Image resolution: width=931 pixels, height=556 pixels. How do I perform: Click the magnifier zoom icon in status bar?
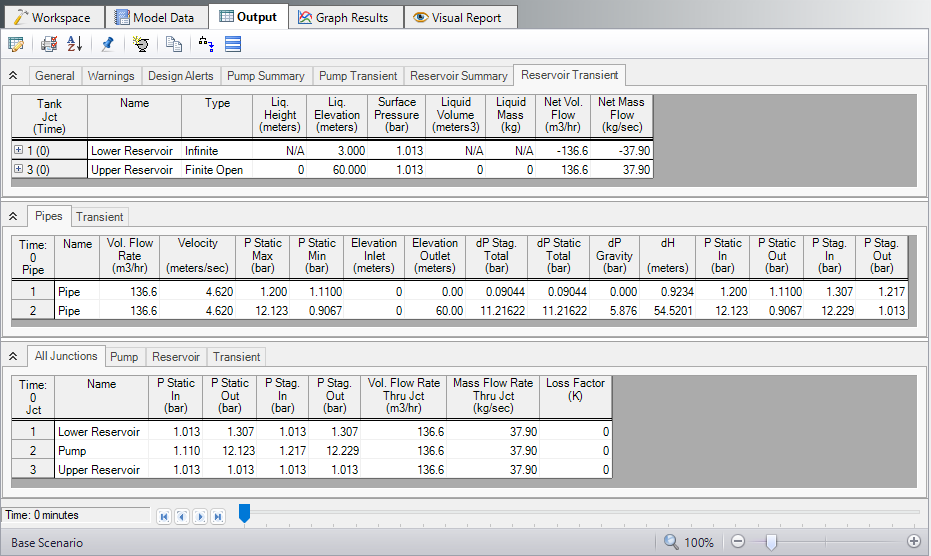point(670,542)
